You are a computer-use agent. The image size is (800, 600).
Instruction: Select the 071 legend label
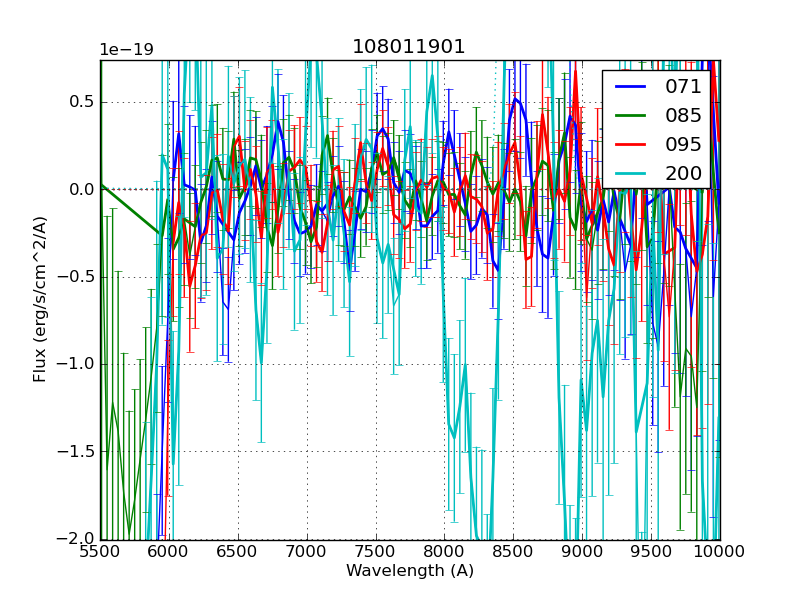click(683, 87)
